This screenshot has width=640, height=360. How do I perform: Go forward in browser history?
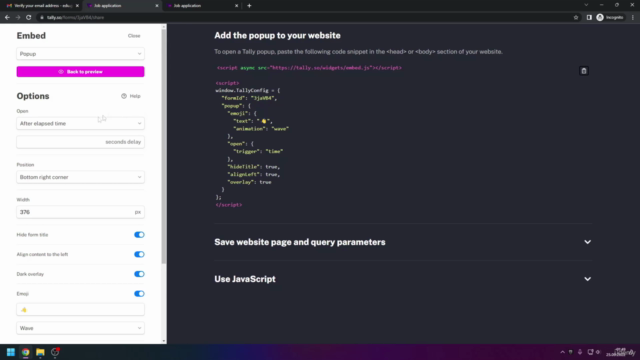(x=18, y=18)
